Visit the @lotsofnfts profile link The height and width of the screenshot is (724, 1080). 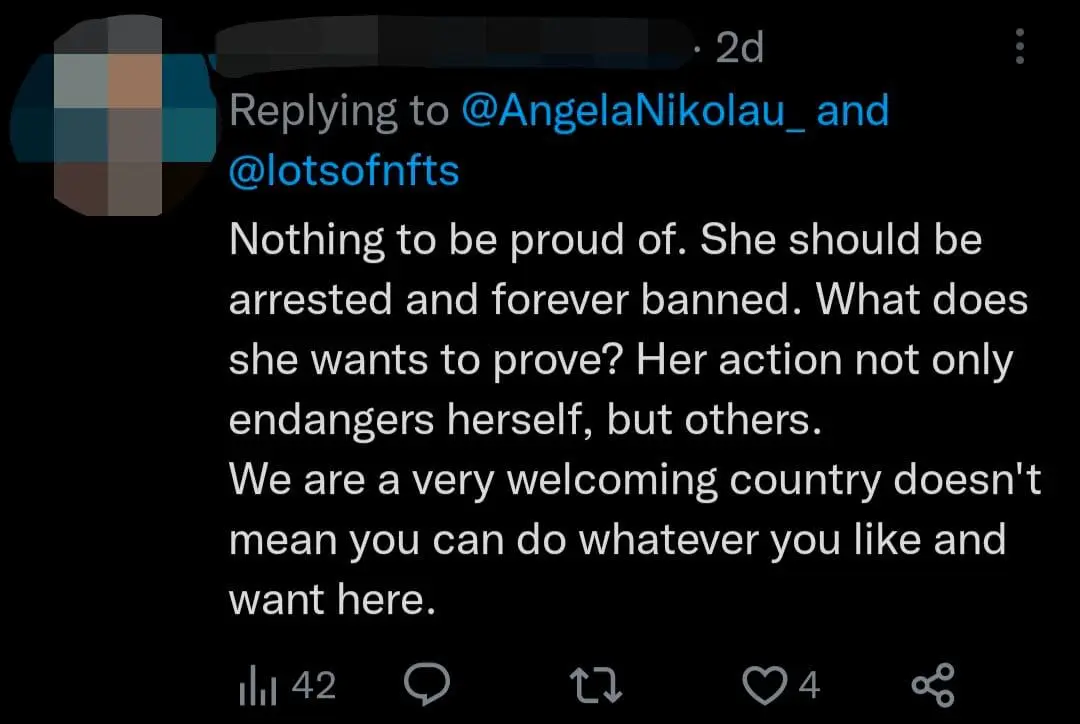point(344,171)
